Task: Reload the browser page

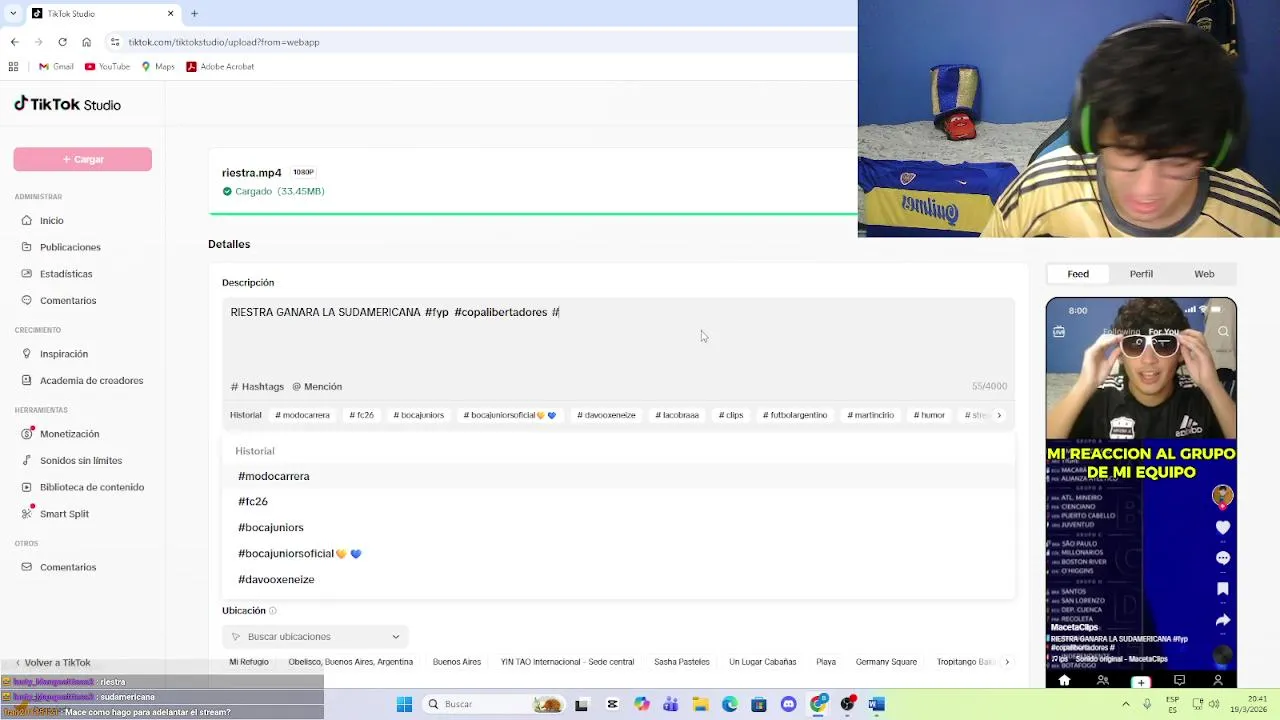Action: [62, 42]
